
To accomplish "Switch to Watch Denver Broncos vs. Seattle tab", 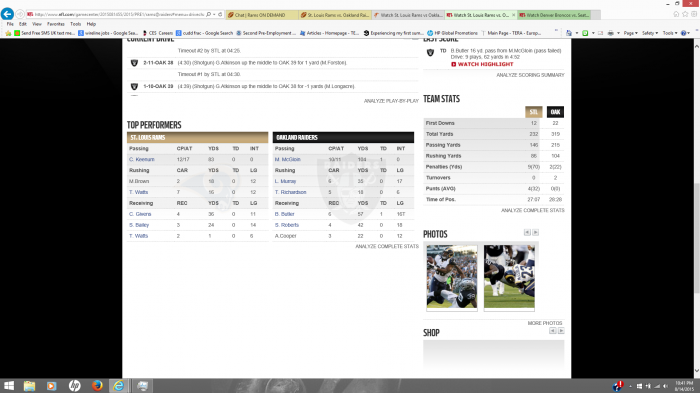I will (x=554, y=15).
